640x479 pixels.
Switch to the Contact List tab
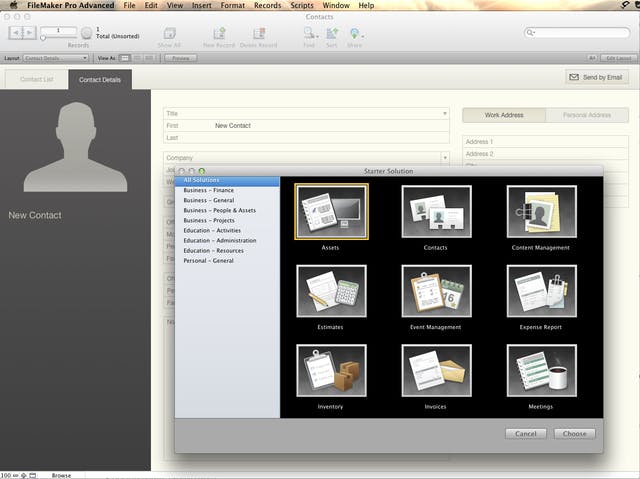(x=36, y=79)
